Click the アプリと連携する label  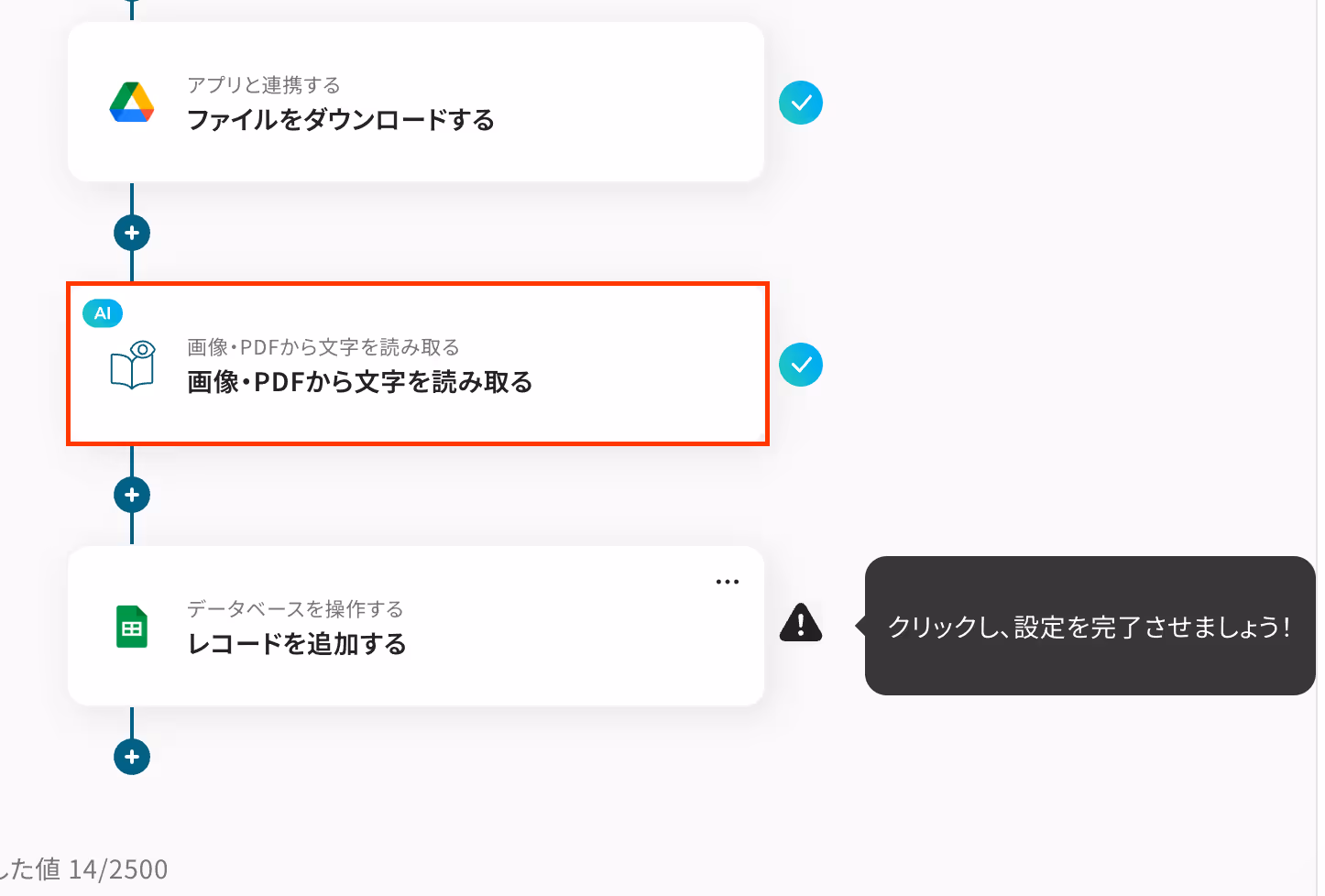pyautogui.click(x=264, y=85)
